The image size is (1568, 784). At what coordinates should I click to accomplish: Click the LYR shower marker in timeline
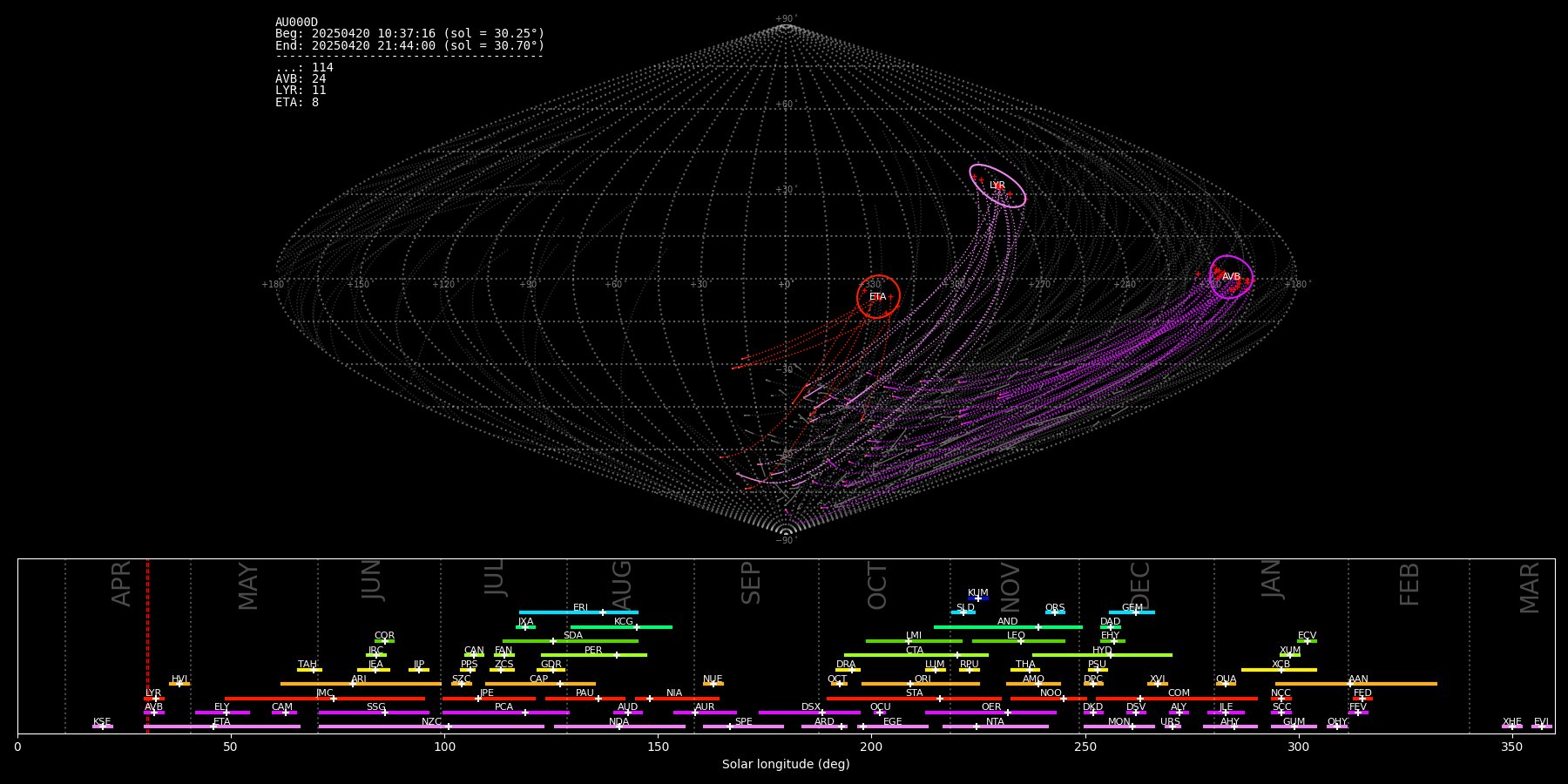pyautogui.click(x=155, y=699)
